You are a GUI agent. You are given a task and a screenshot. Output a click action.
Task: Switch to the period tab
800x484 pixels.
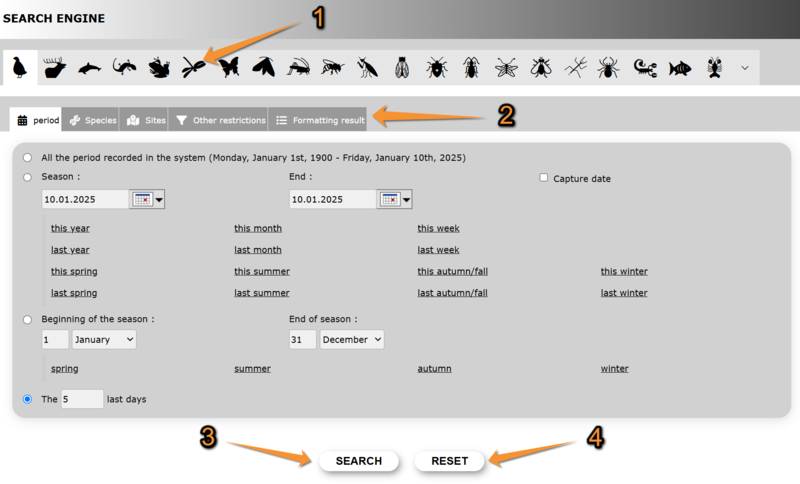point(36,120)
